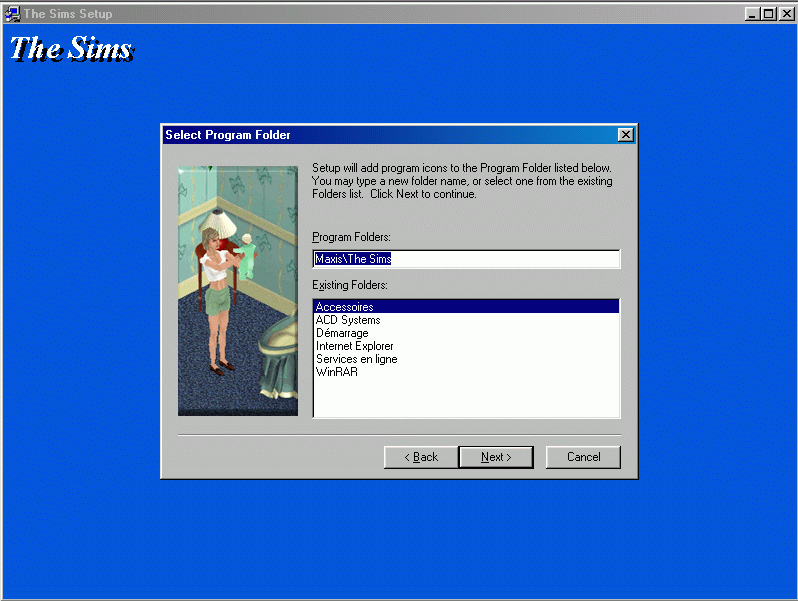Select ACD Systems folder in list
Viewport: 798px width, 601px height.
348,320
